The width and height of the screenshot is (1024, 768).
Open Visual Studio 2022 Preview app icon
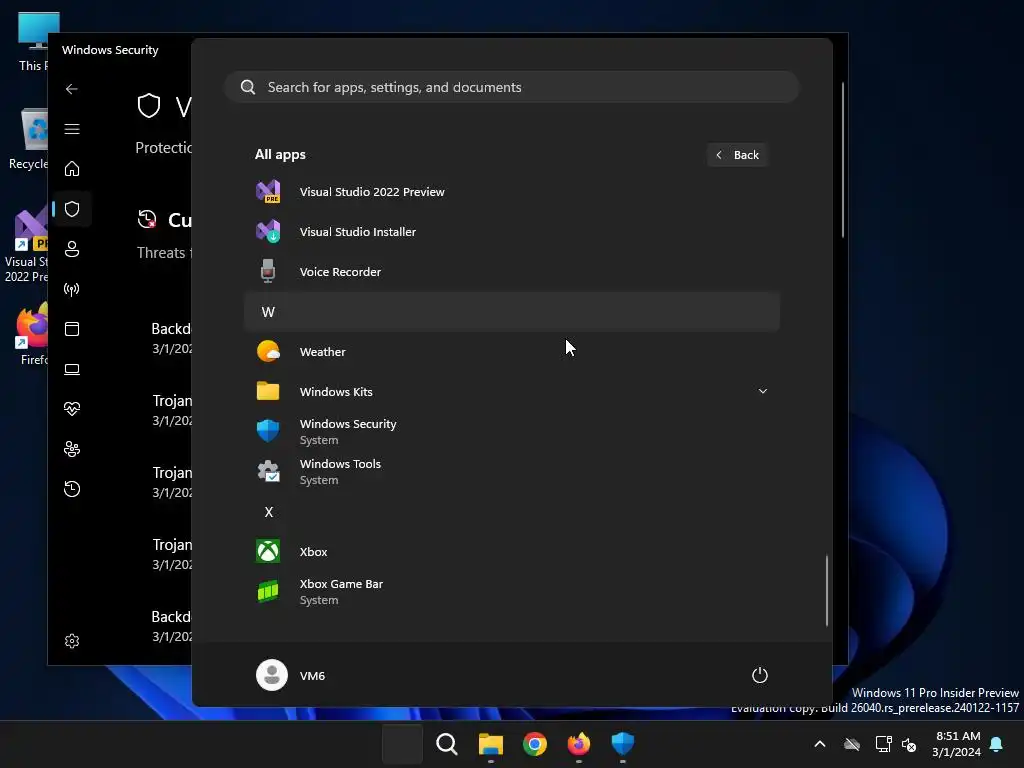[268, 191]
